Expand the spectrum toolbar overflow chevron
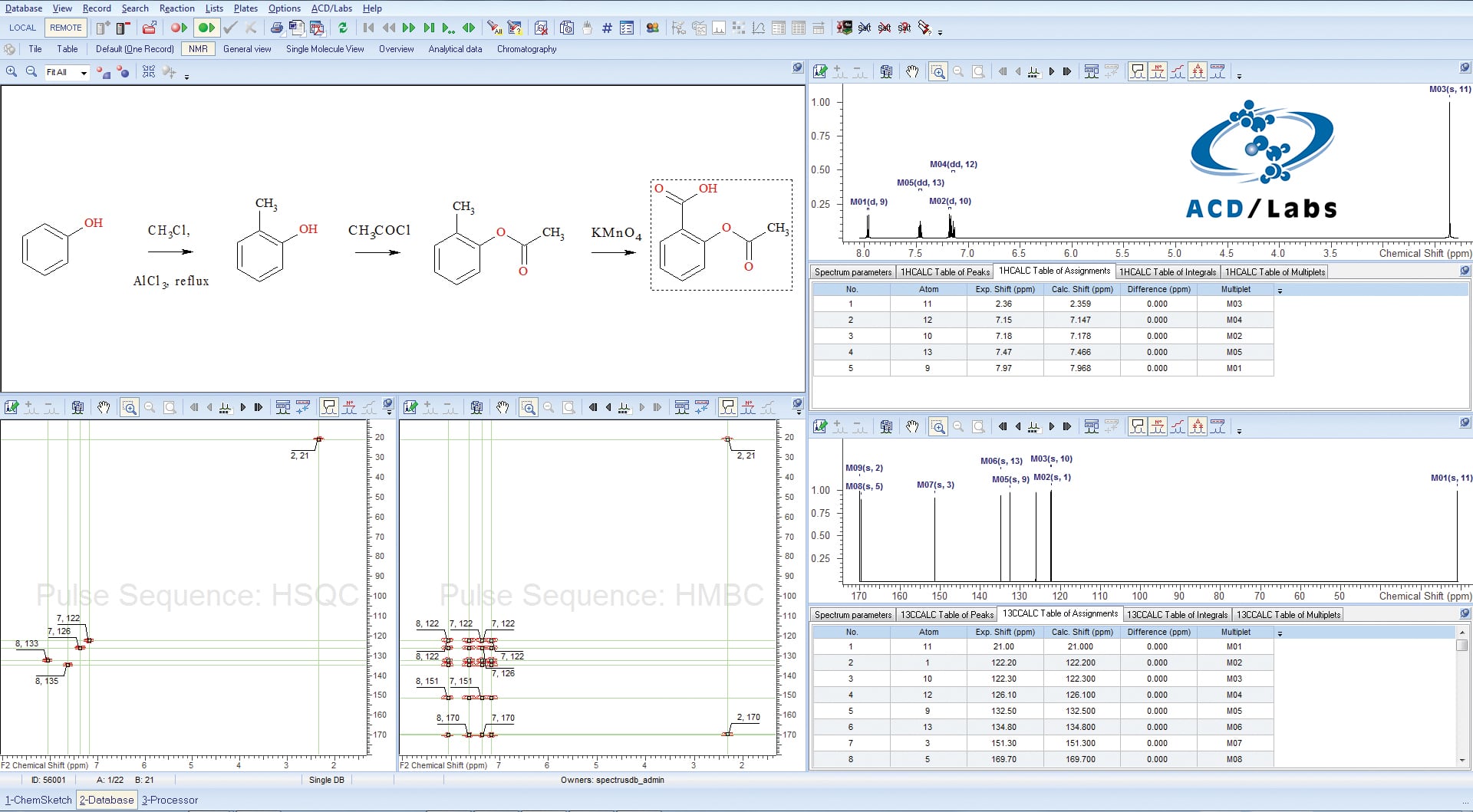 (x=1238, y=74)
